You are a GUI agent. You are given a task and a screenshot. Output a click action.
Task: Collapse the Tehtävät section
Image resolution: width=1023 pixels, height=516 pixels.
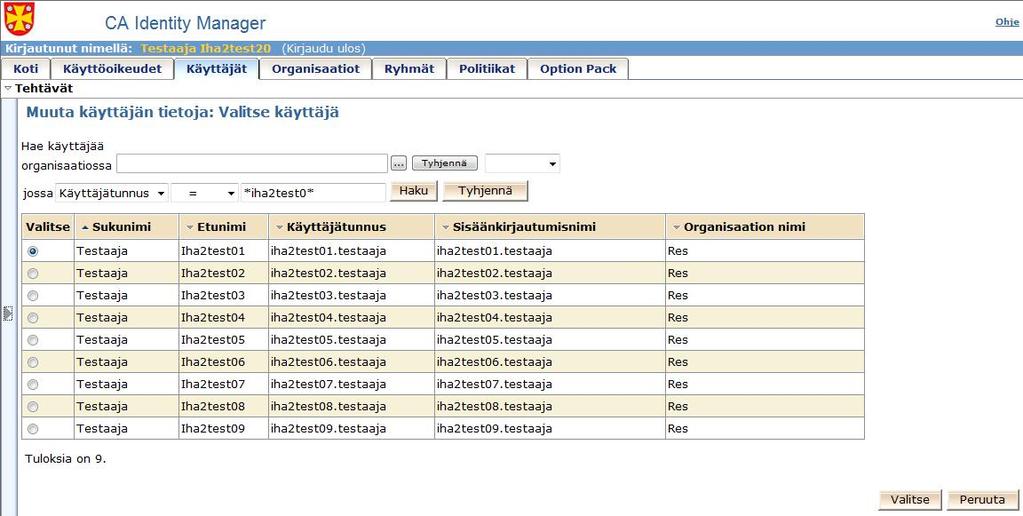8,88
